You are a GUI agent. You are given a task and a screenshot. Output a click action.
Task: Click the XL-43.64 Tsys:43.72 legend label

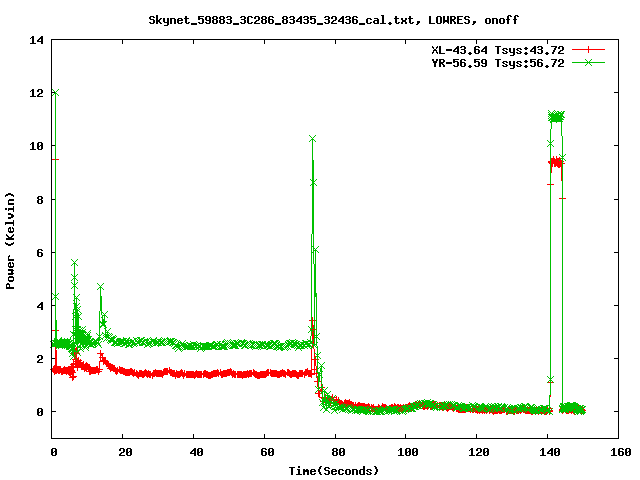pos(498,50)
